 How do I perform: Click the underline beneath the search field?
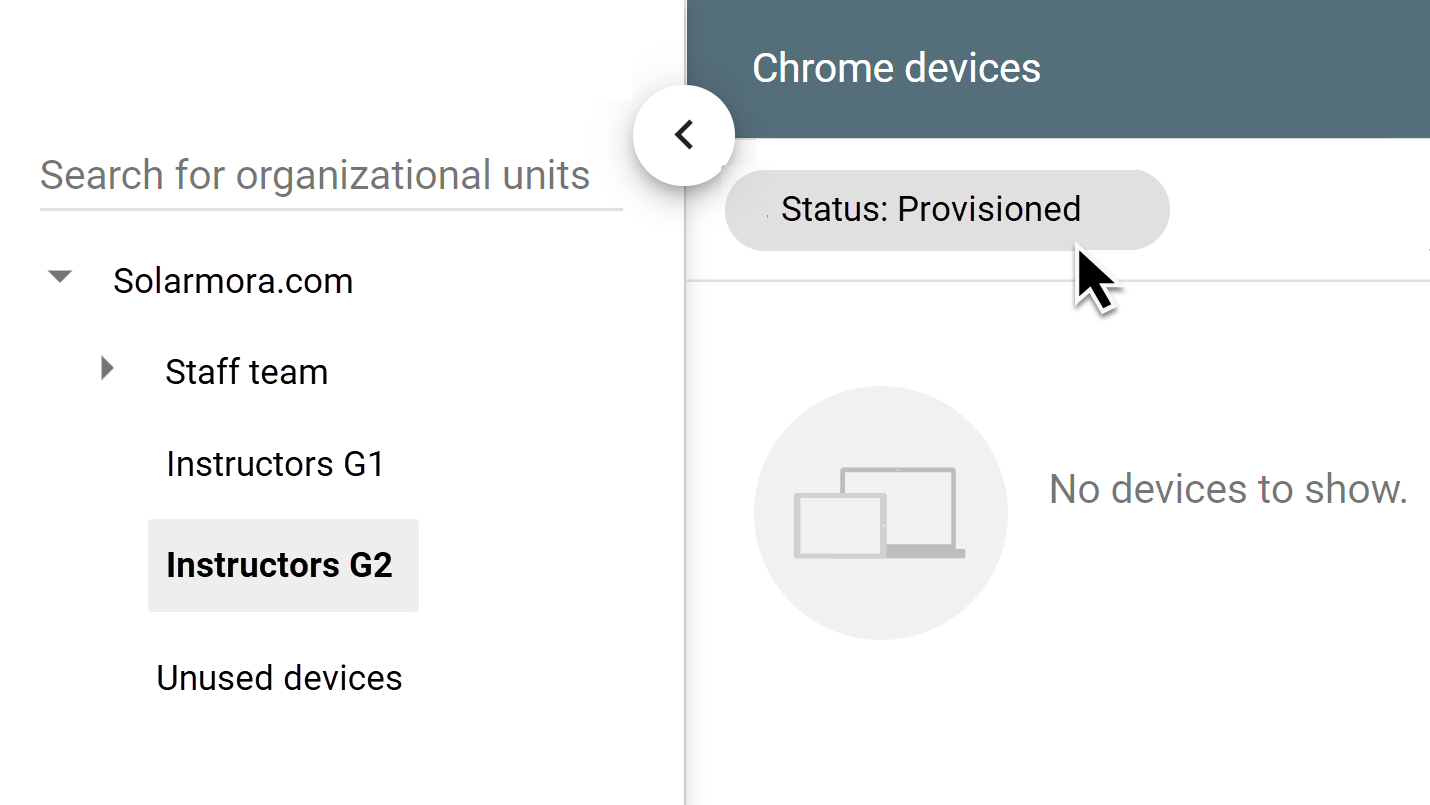click(331, 210)
